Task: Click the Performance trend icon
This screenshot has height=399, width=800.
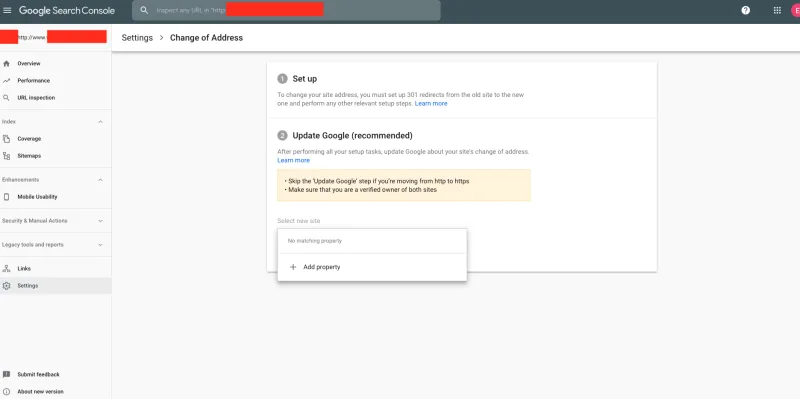Action: click(6, 81)
